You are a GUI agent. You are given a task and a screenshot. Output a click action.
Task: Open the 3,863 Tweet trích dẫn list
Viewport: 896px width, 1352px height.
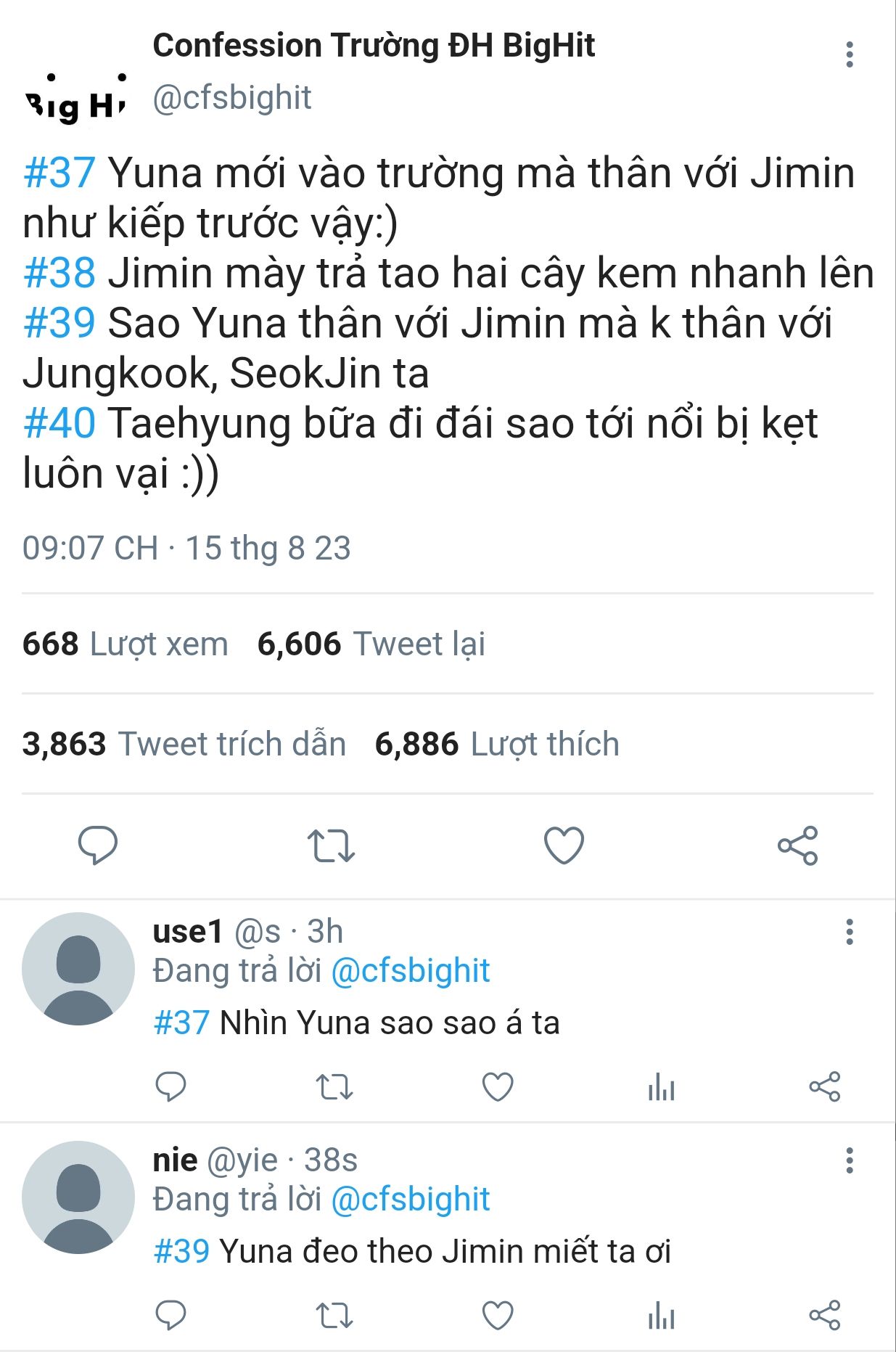click(184, 744)
